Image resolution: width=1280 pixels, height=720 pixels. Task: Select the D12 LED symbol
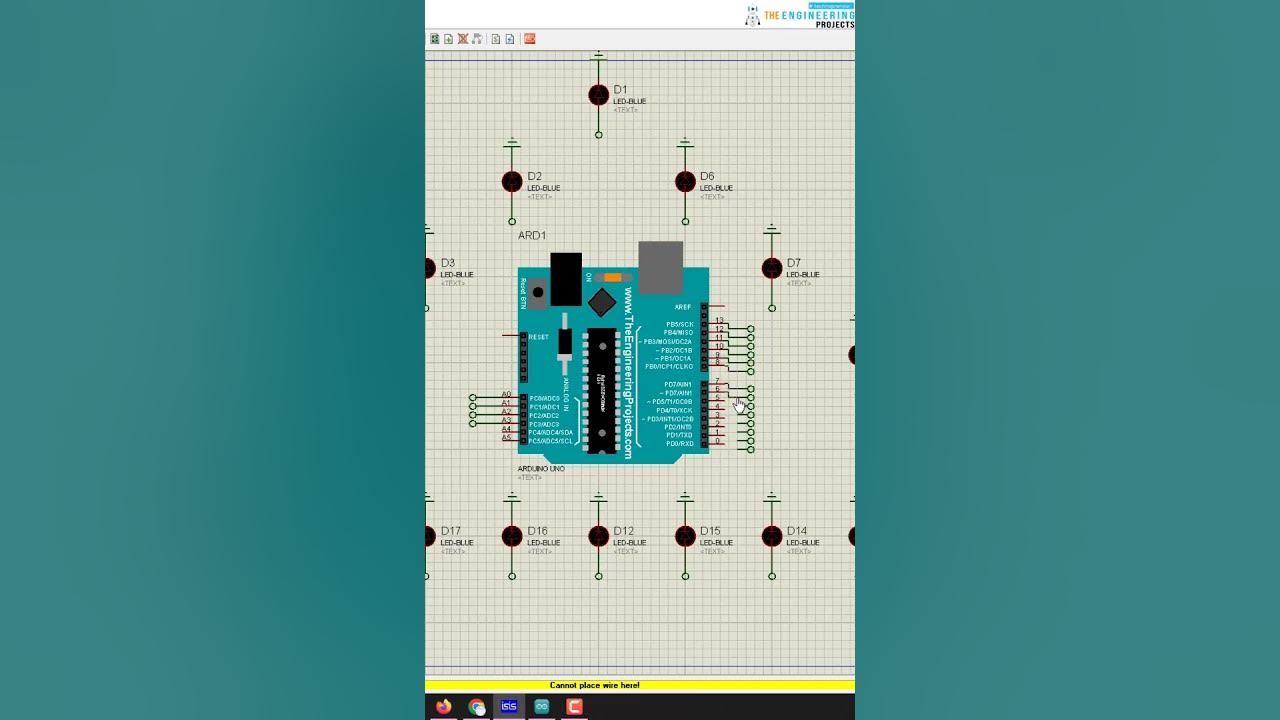click(x=598, y=537)
